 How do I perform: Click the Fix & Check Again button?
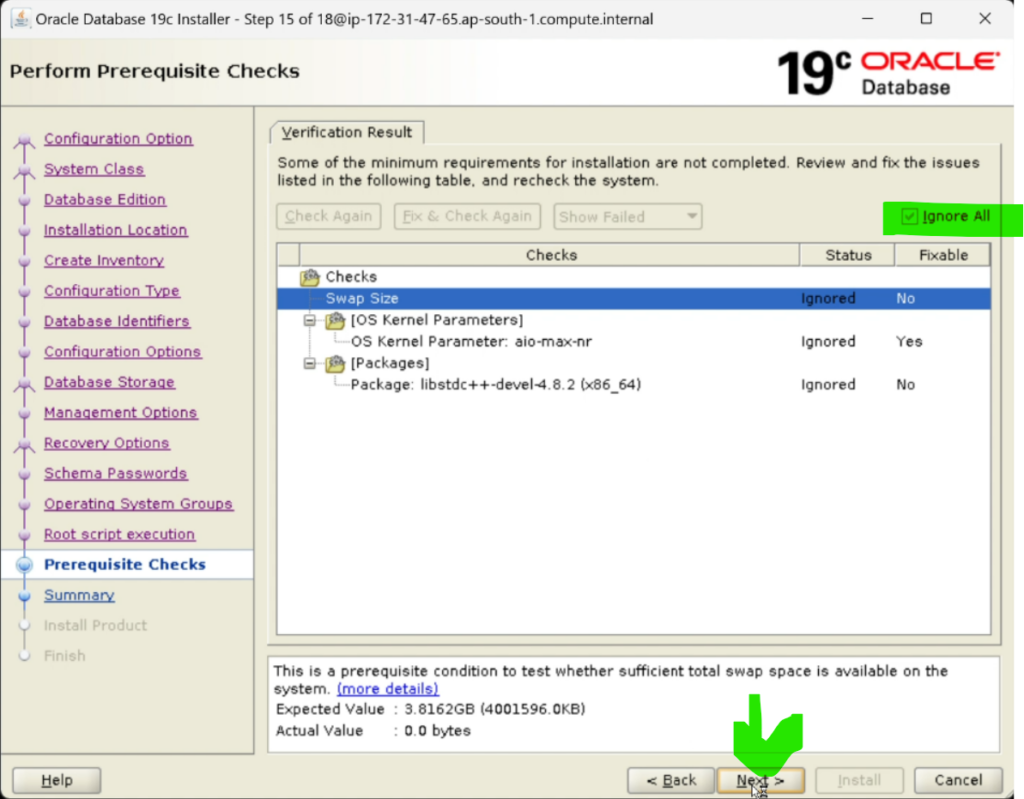(x=467, y=216)
